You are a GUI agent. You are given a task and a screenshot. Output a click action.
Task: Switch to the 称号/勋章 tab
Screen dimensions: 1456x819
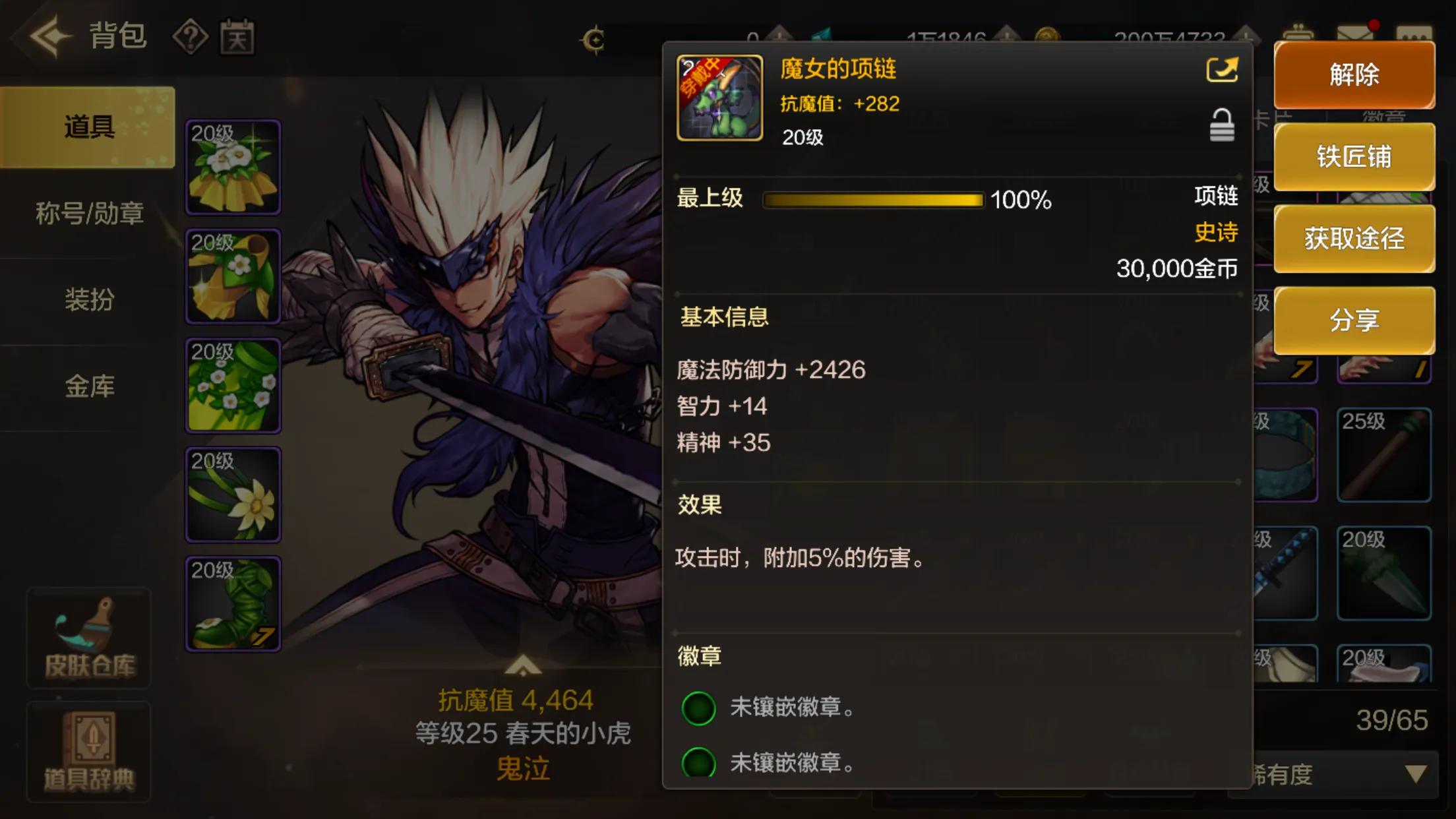coord(89,214)
